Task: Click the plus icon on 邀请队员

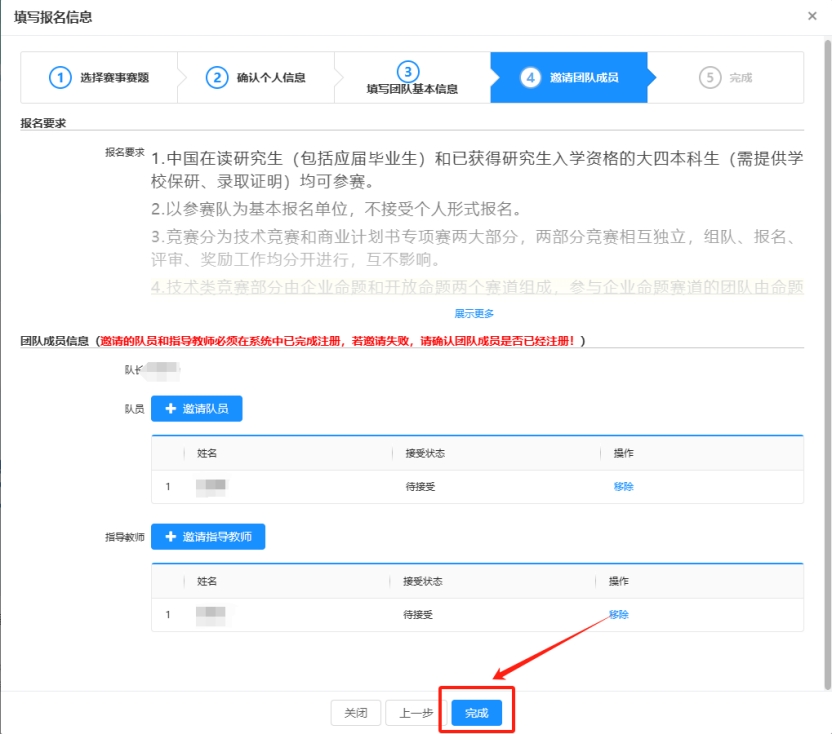Action: (x=171, y=409)
